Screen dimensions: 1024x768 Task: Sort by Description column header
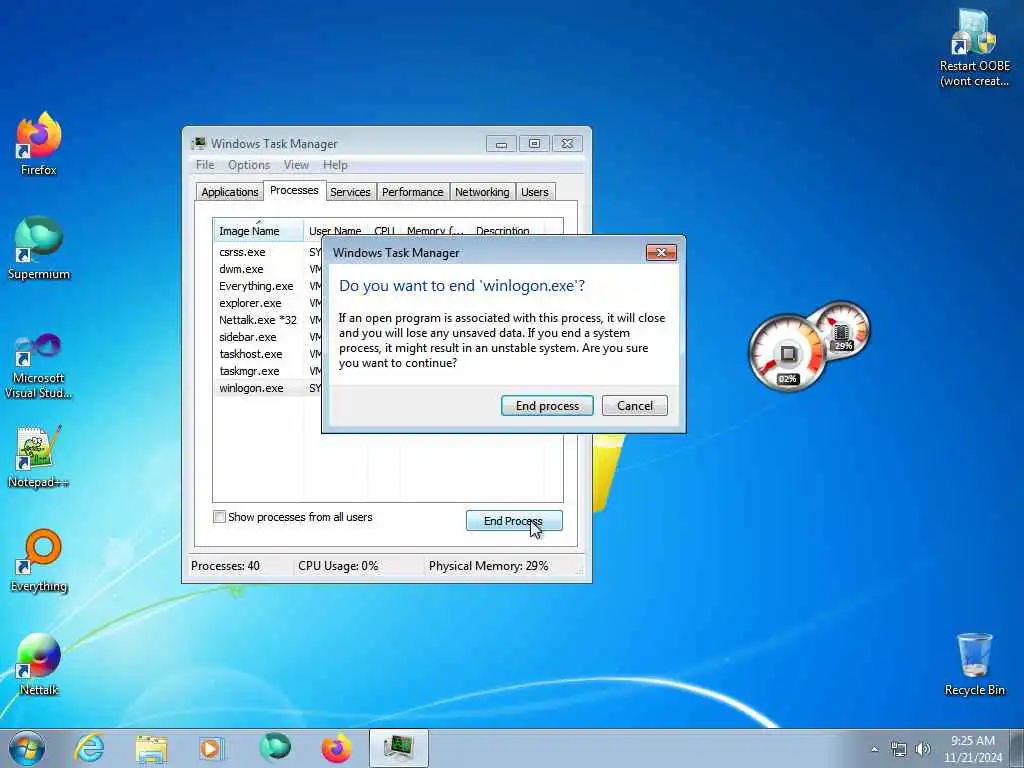(503, 231)
